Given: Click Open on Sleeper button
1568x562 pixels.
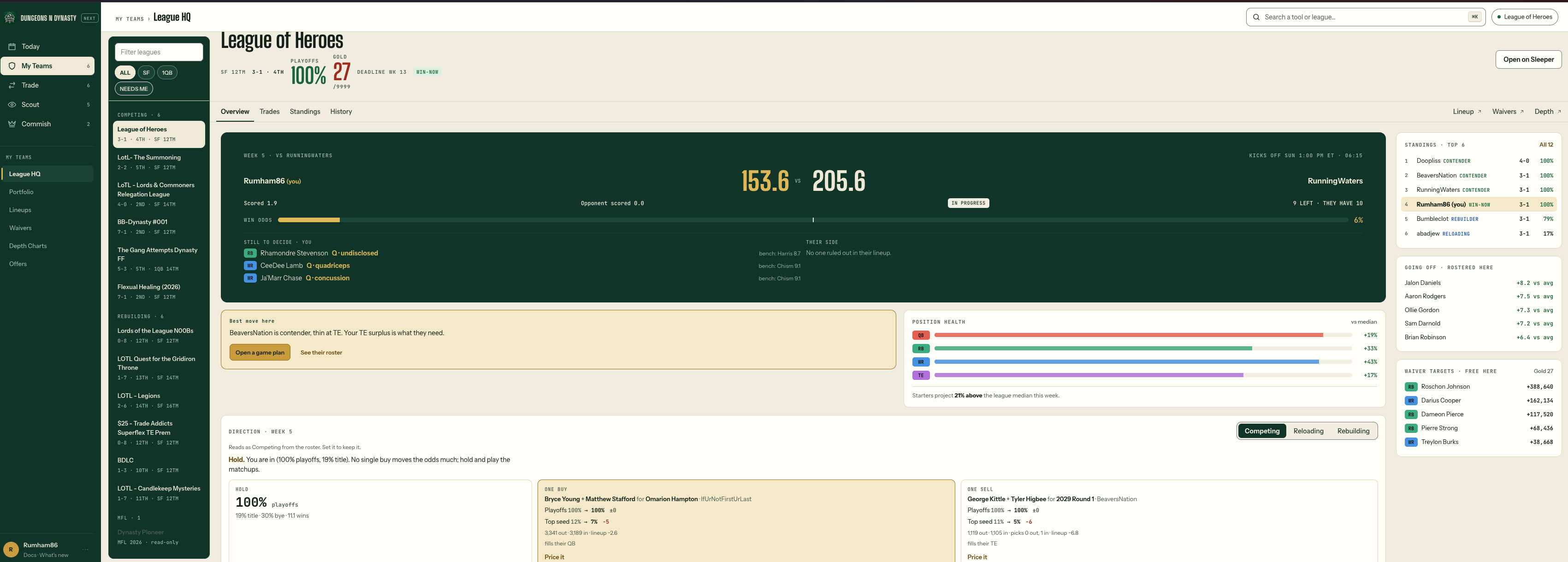Looking at the screenshot, I should [1528, 59].
